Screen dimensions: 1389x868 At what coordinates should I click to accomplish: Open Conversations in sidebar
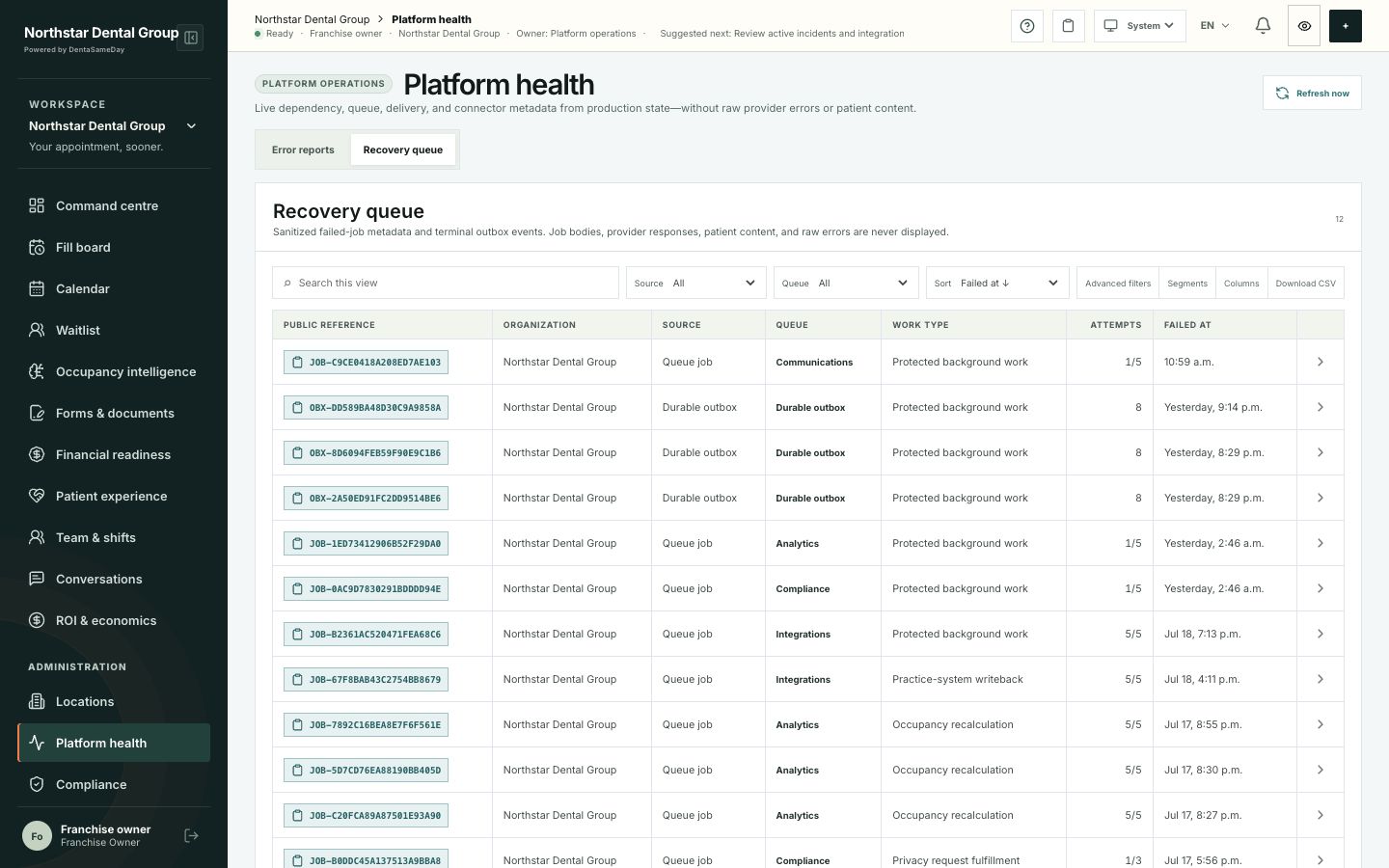[114, 579]
